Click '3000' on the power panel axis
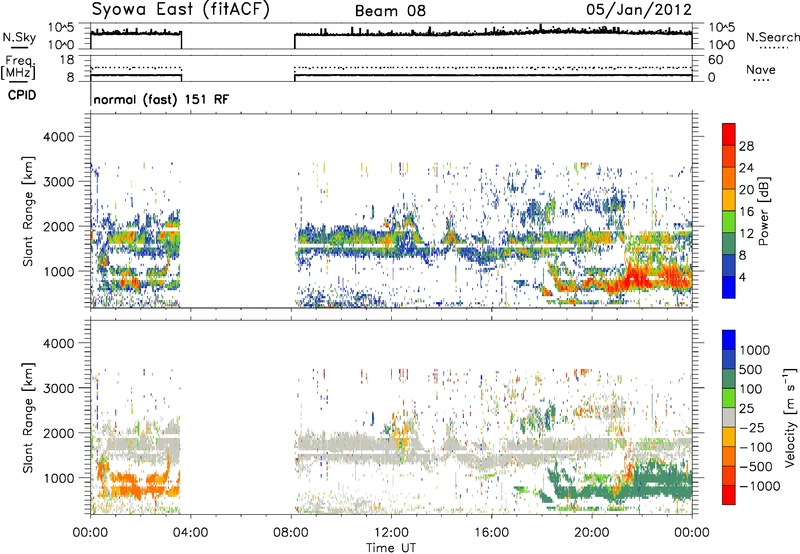The width and height of the screenshot is (800, 554). tap(58, 182)
